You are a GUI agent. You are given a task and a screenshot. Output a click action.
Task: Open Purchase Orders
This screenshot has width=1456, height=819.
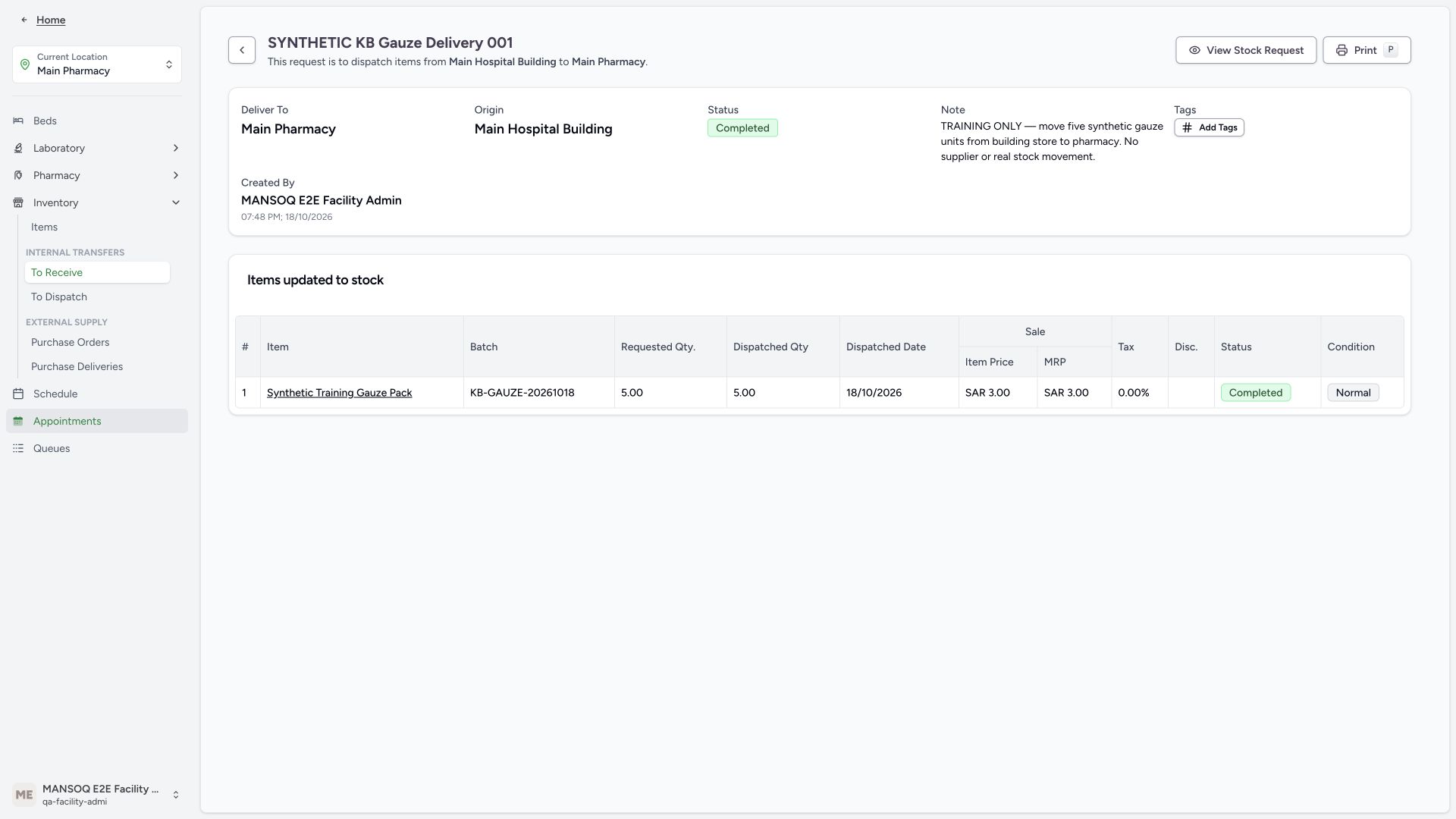tap(97, 342)
